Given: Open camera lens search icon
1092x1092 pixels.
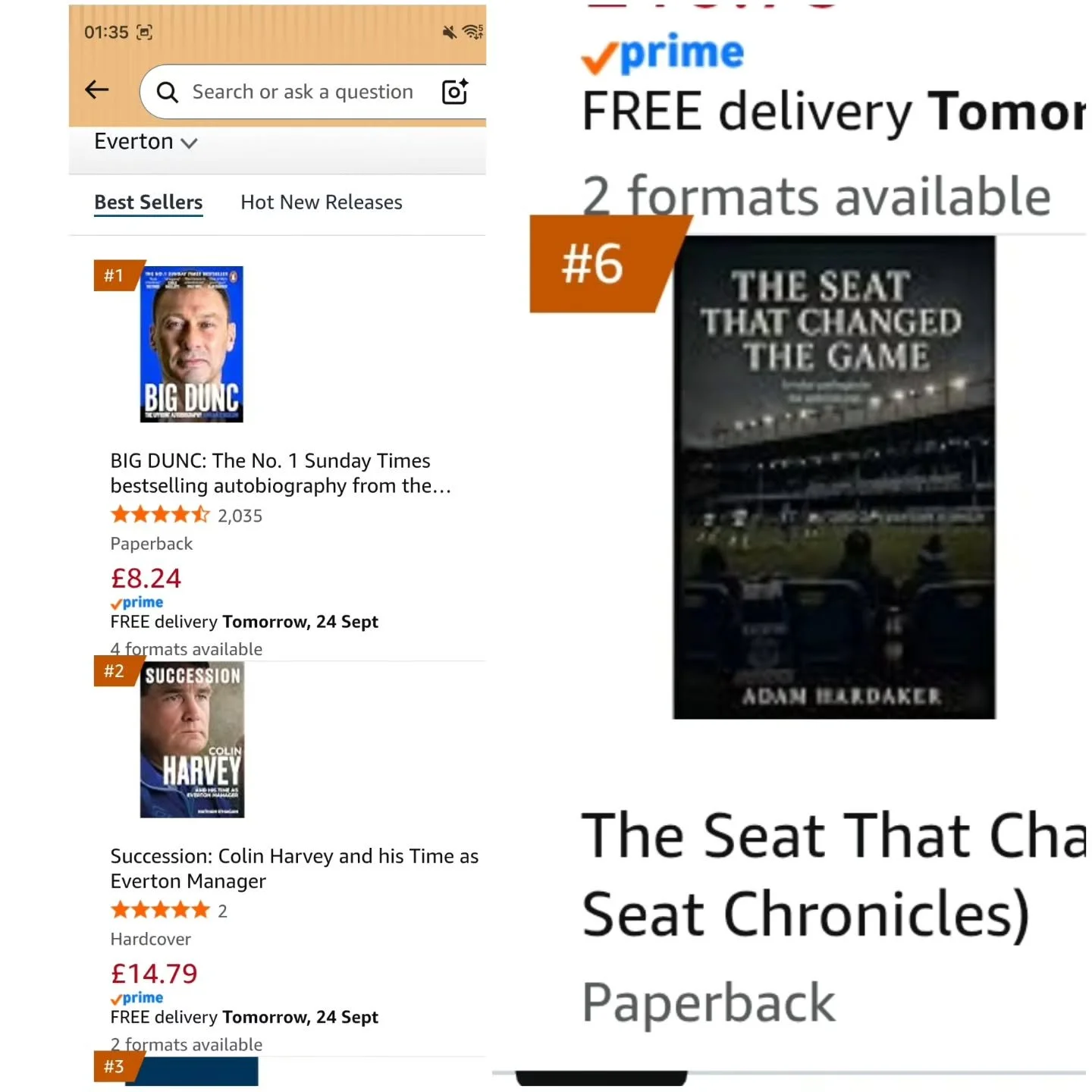Looking at the screenshot, I should click(455, 92).
